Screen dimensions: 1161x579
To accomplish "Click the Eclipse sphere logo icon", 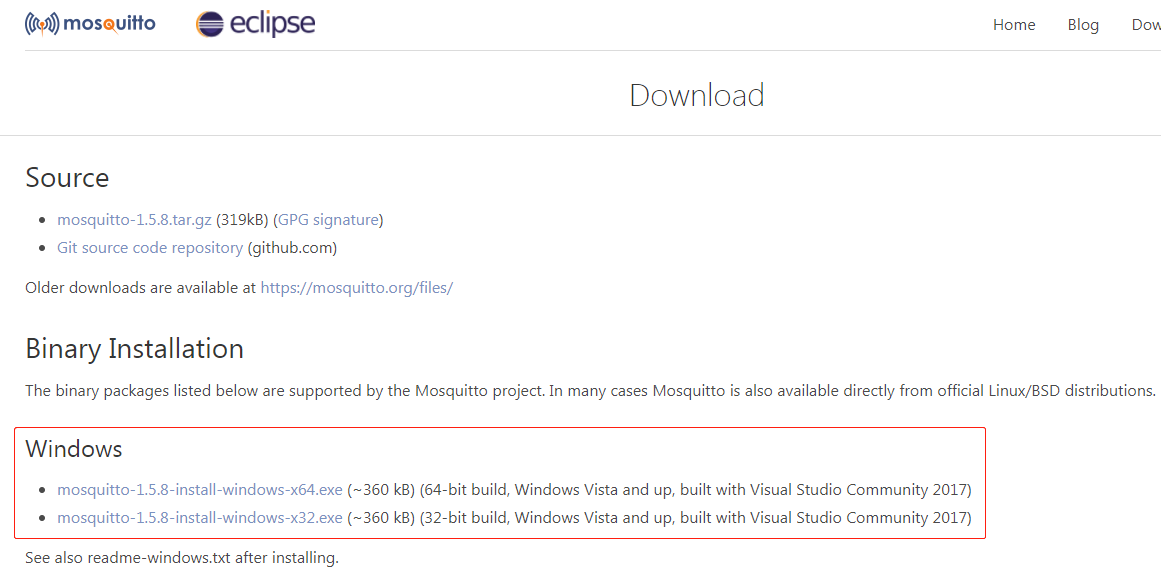I will pos(210,24).
